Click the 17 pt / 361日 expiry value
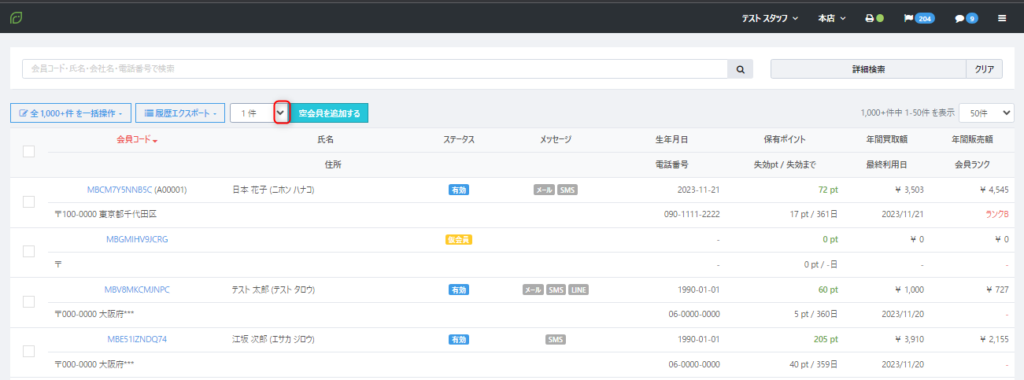 (814, 214)
